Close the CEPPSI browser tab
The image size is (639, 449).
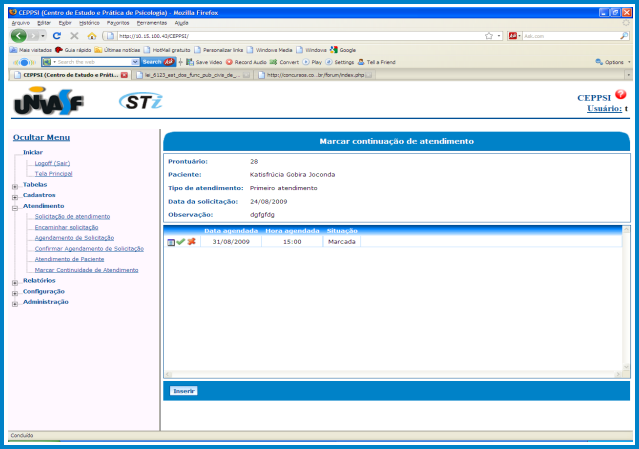pos(124,75)
